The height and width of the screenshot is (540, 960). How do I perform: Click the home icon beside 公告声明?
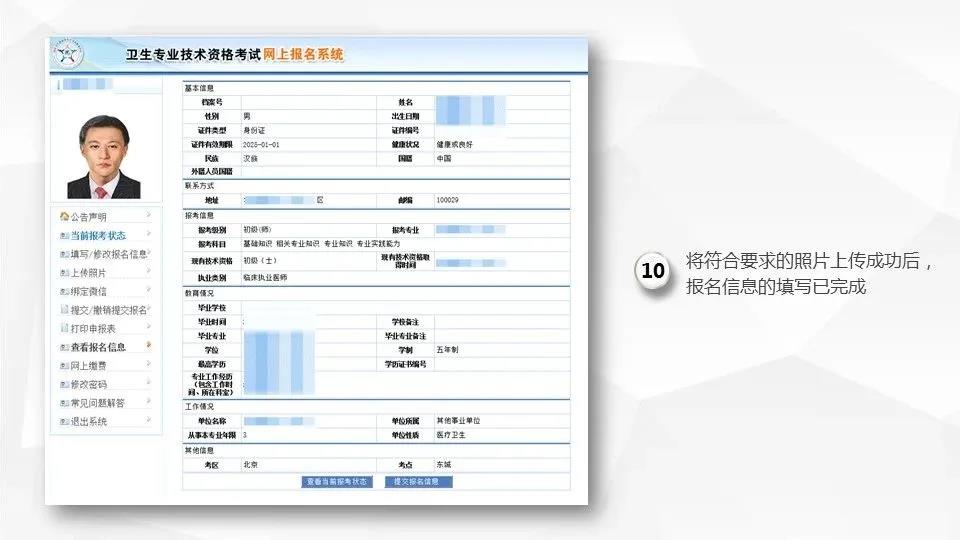coord(64,217)
